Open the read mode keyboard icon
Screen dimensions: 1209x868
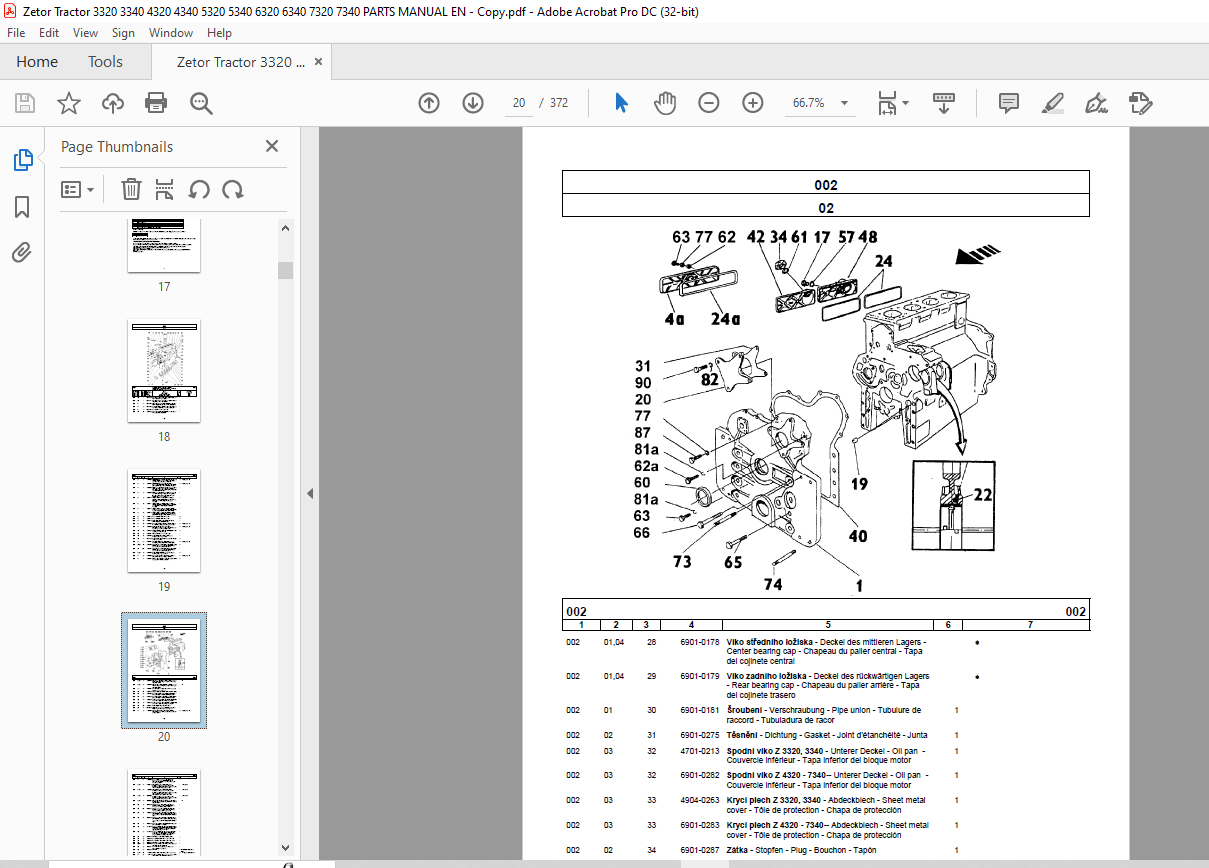coord(945,103)
